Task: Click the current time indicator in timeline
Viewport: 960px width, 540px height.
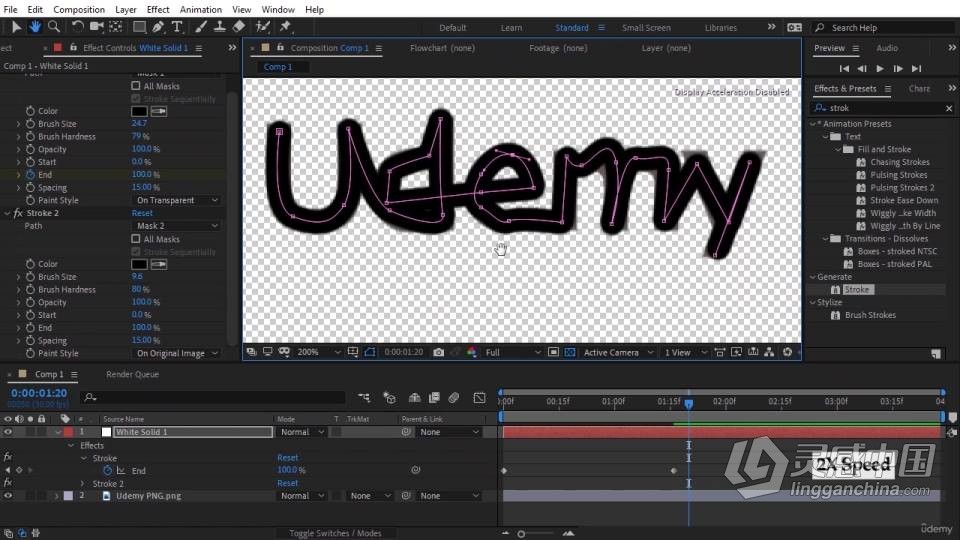Action: pyautogui.click(x=689, y=403)
